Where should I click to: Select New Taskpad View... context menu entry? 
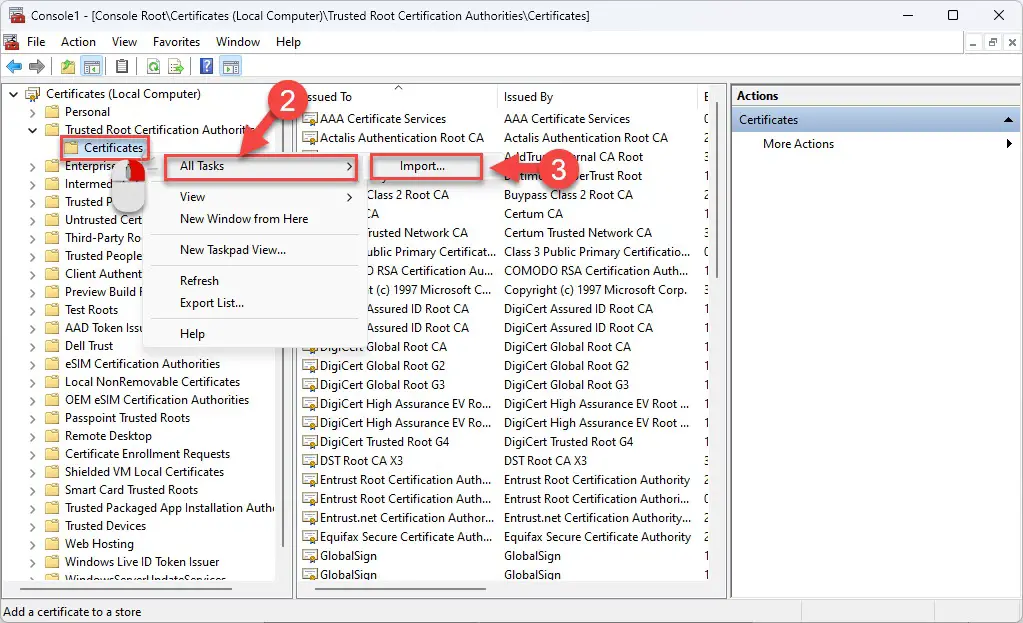click(x=232, y=250)
